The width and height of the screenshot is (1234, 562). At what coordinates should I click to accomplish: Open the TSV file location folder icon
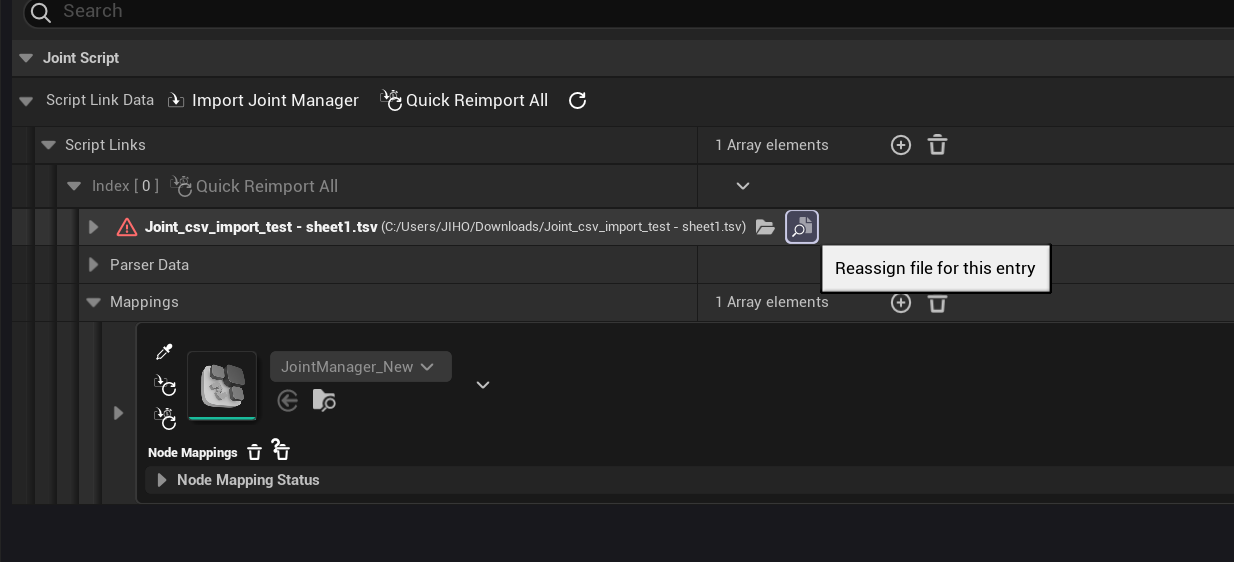pyautogui.click(x=765, y=227)
